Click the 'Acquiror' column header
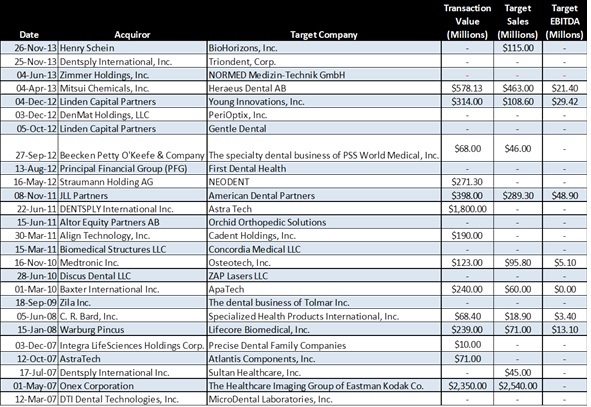Viewport: 591px width, 407px height. [132, 35]
